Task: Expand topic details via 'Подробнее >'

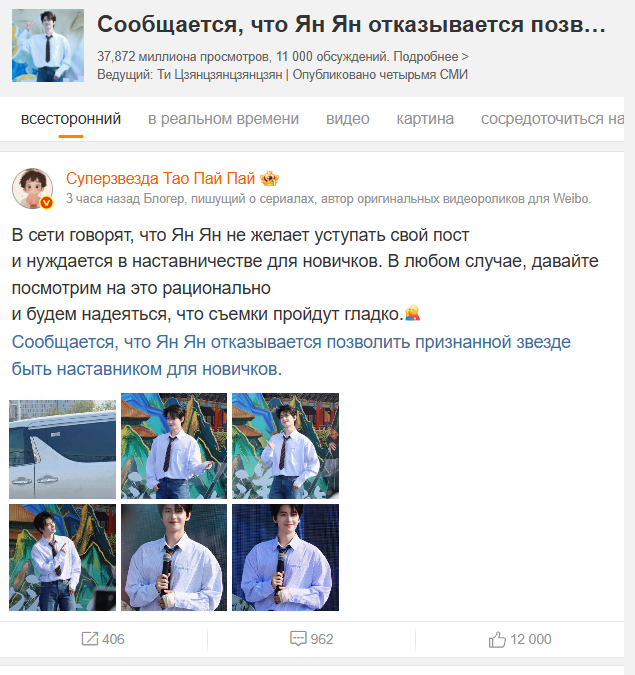Action: 431,56
